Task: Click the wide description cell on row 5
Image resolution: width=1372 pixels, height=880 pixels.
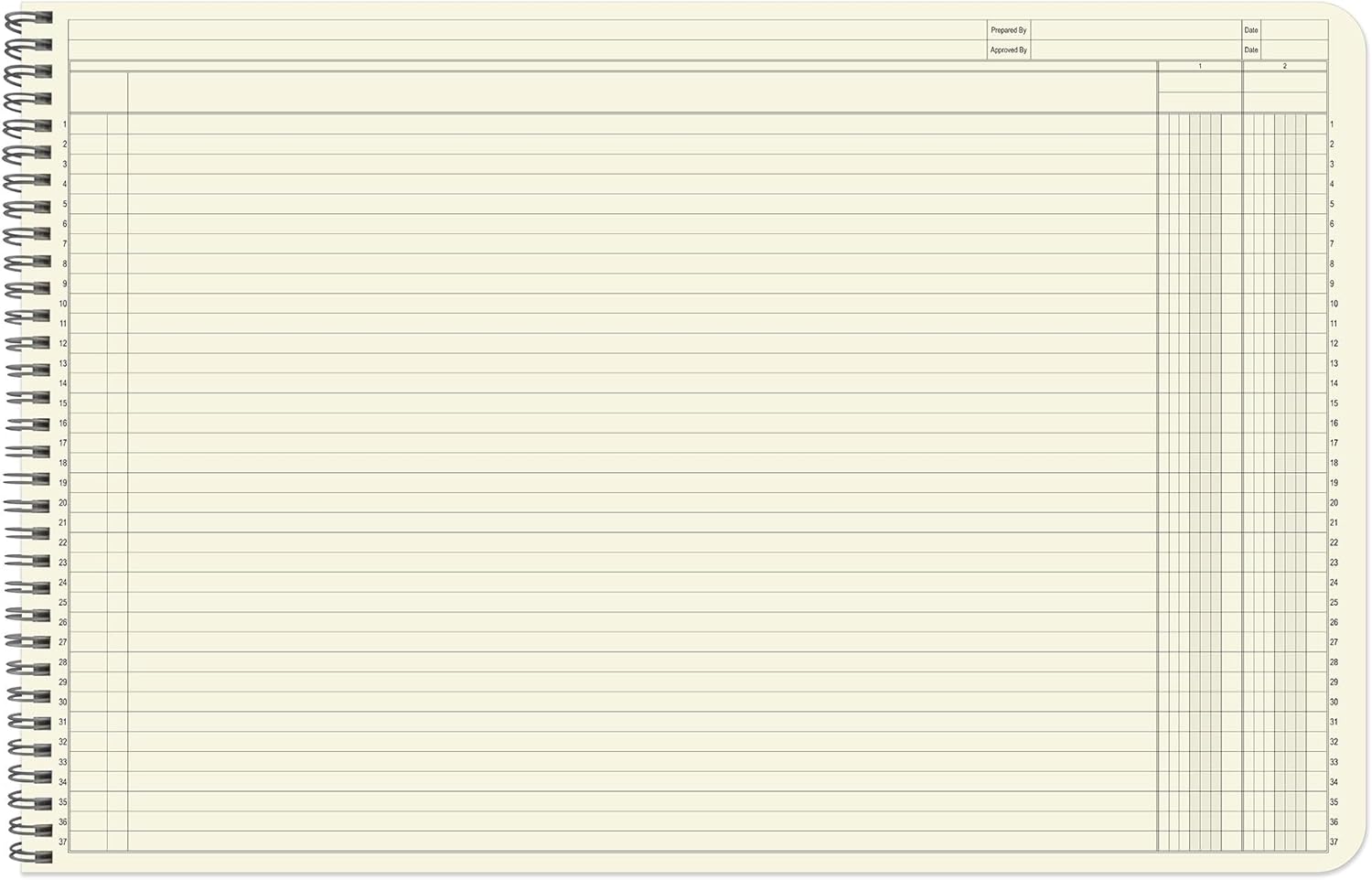Action: (x=642, y=204)
